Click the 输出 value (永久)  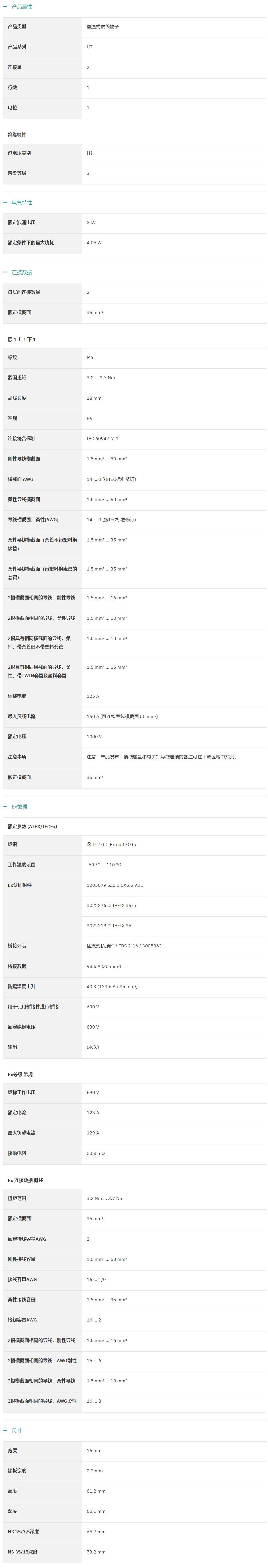[x=93, y=1048]
